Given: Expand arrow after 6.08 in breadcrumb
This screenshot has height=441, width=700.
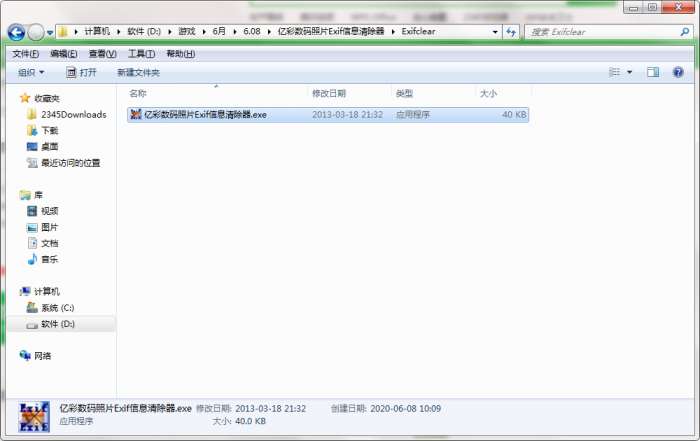Looking at the screenshot, I should (x=269, y=32).
